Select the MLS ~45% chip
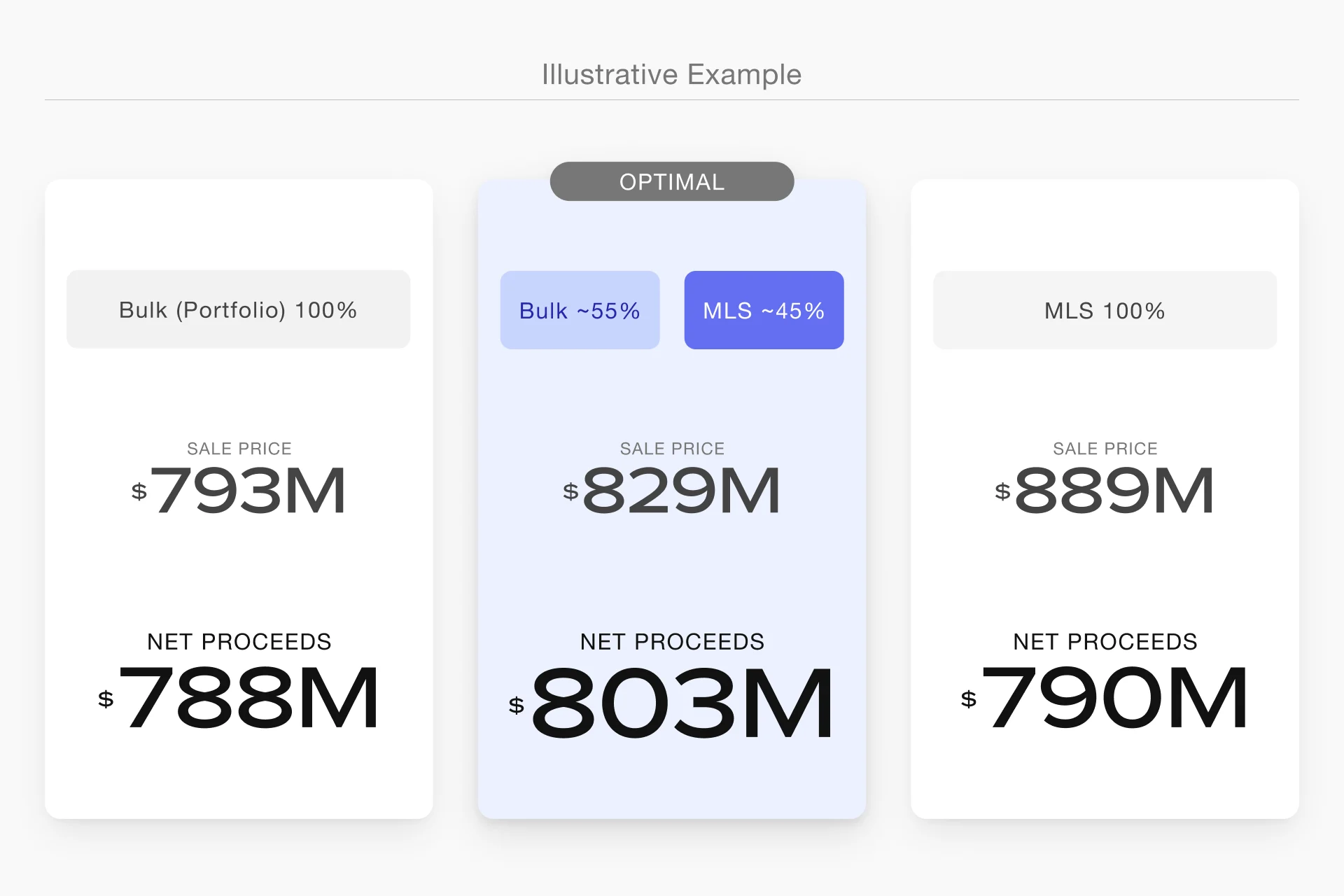The width and height of the screenshot is (1344, 896). [764, 310]
